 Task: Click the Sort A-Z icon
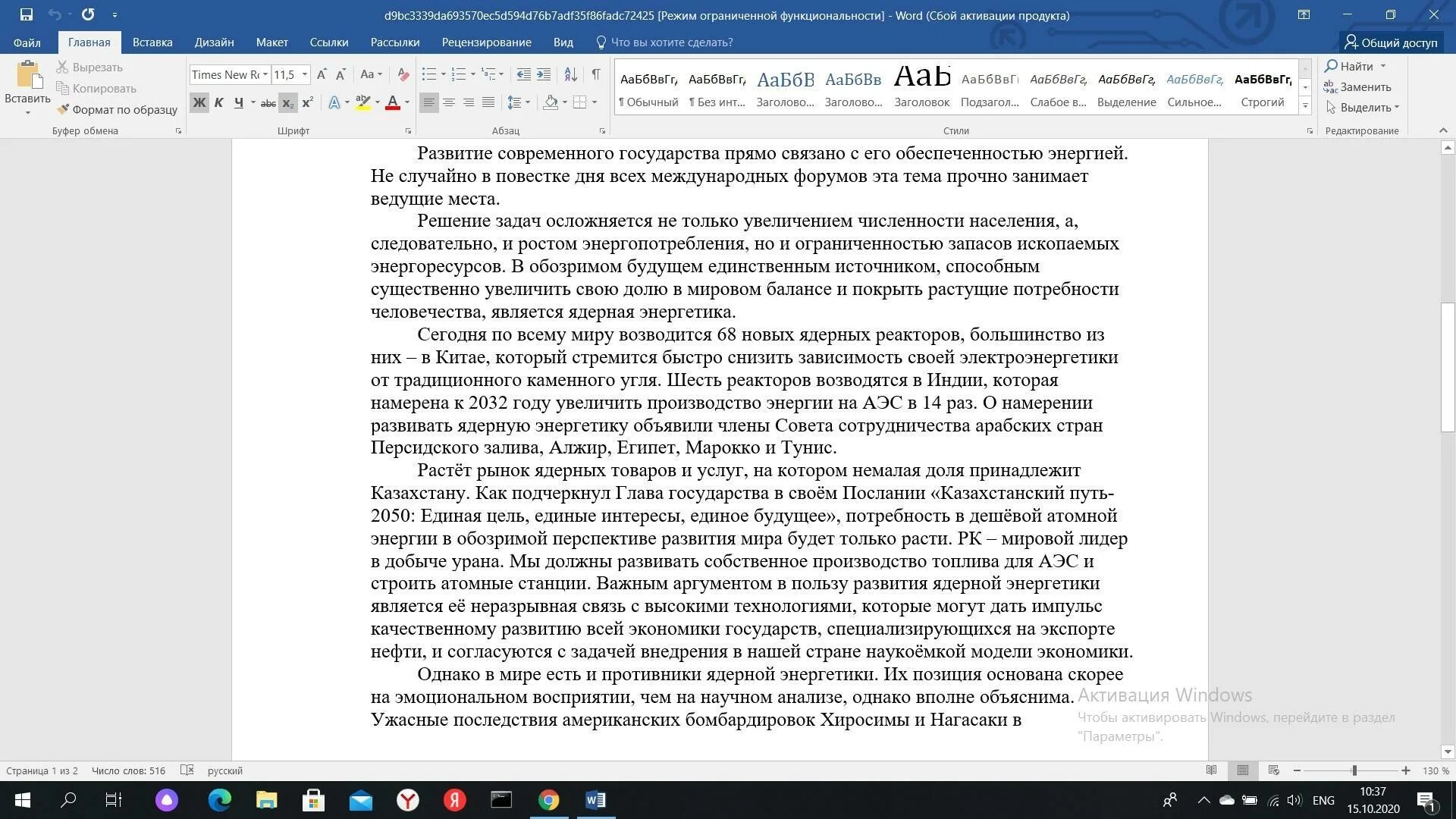(x=570, y=75)
